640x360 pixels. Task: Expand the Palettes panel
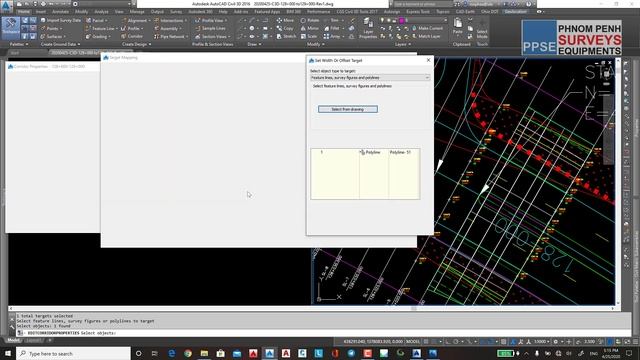point(19,44)
